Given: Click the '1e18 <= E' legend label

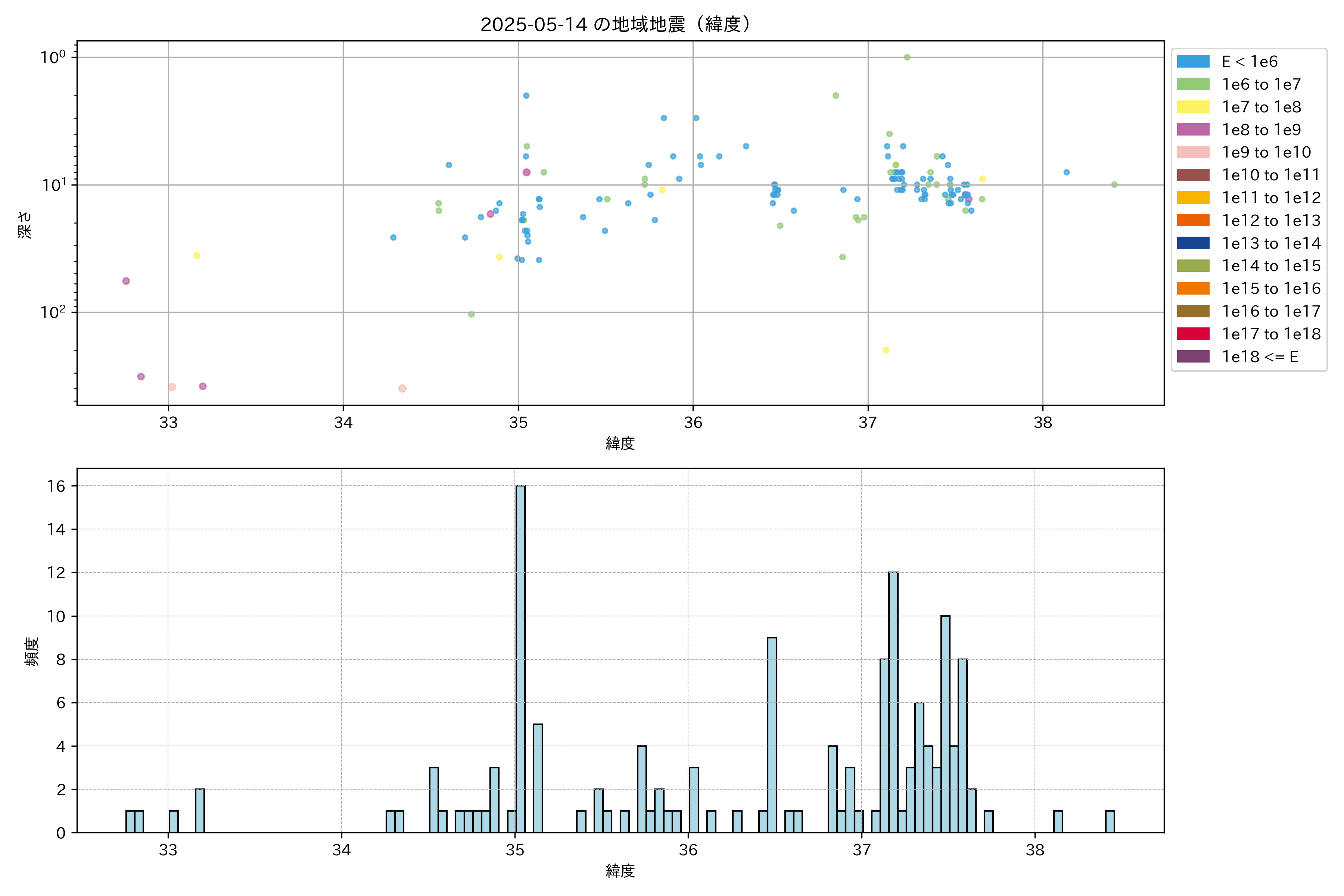Looking at the screenshot, I should [x=1259, y=357].
